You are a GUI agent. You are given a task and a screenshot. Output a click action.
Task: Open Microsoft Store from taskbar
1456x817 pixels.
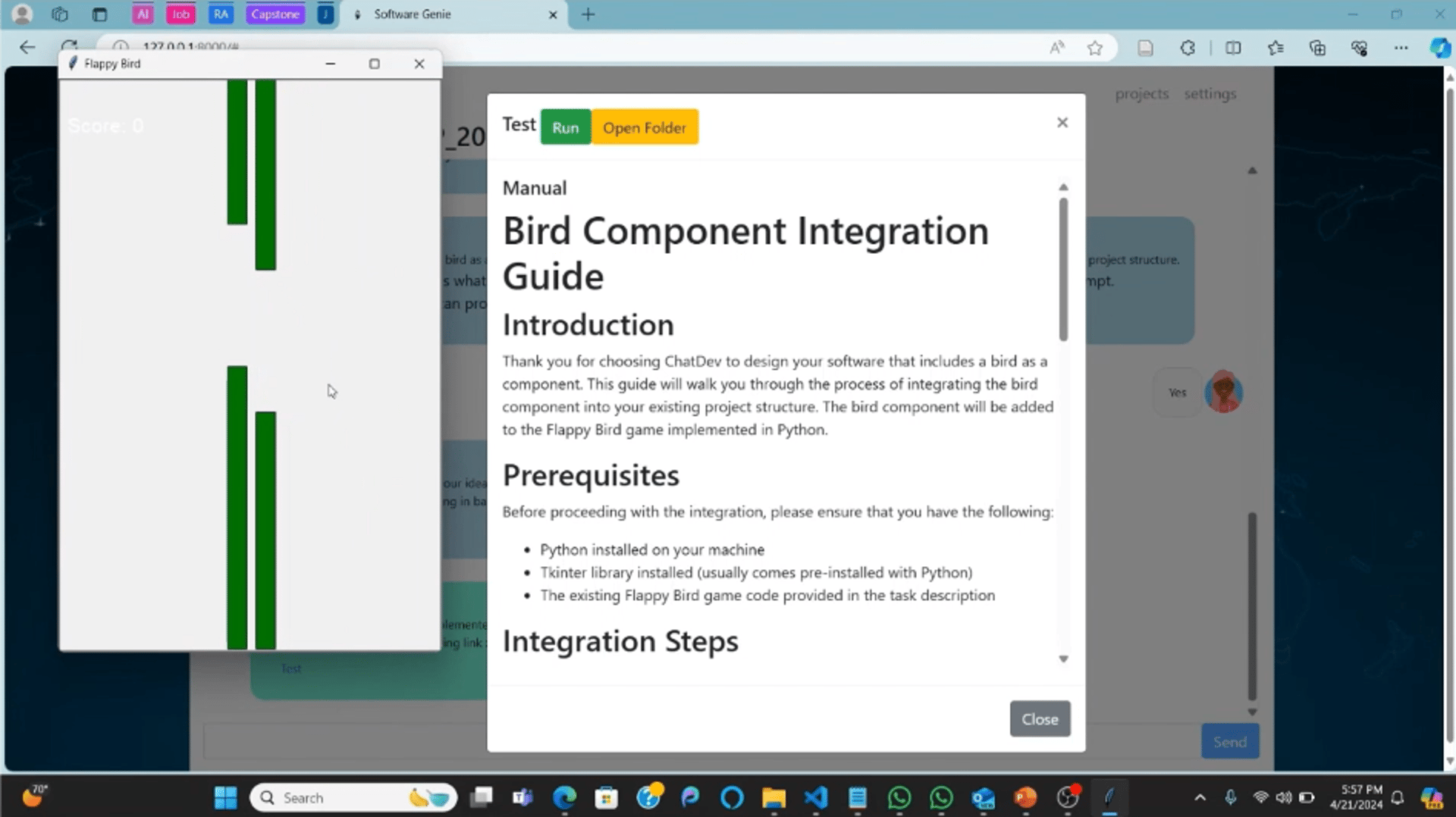(x=606, y=797)
